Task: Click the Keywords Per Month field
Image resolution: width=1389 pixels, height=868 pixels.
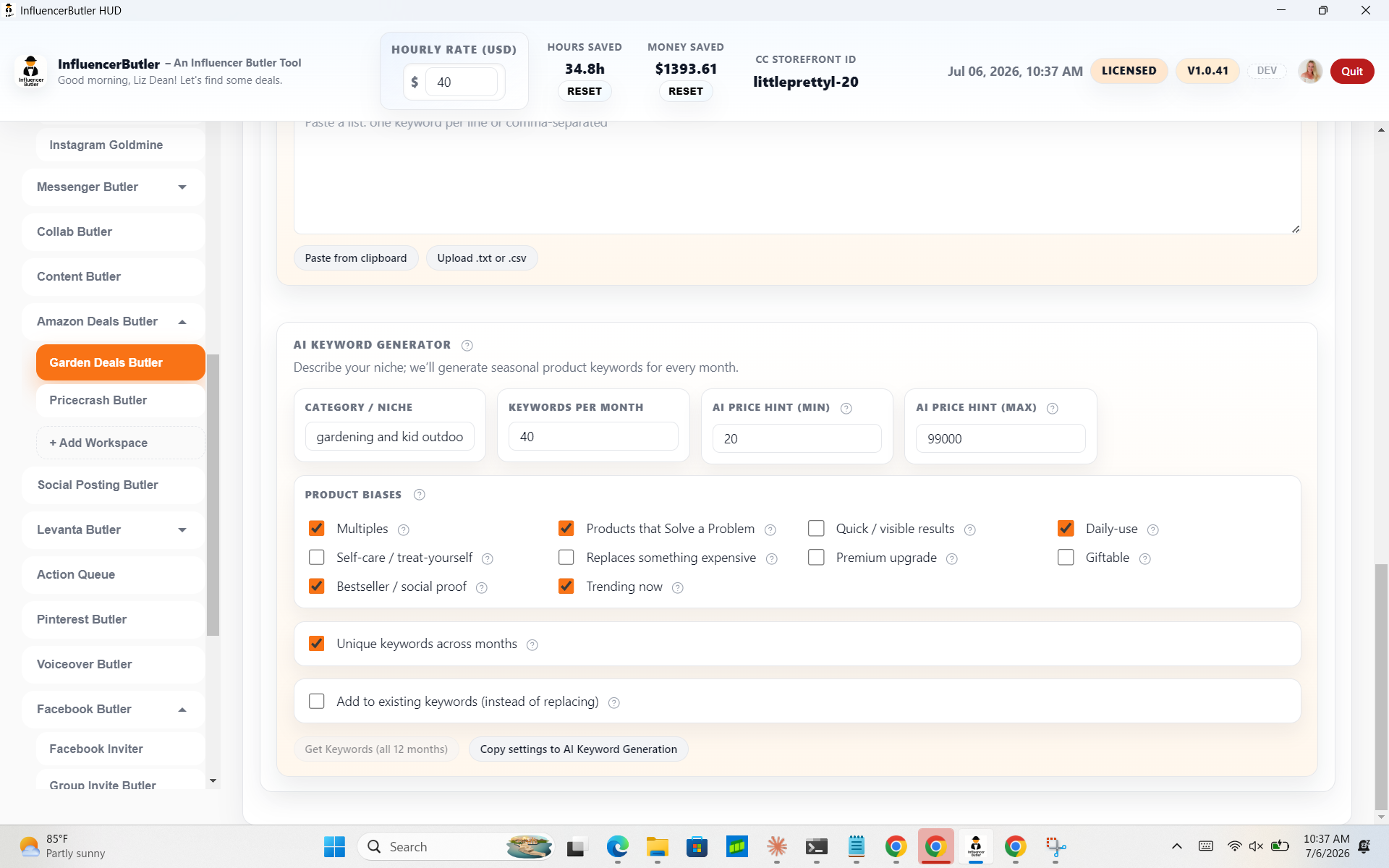Action: pos(593,437)
